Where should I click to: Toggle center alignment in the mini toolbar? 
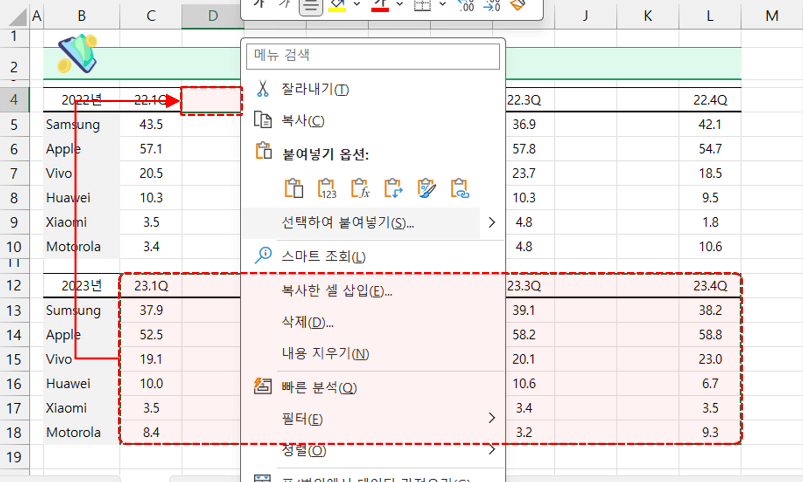[x=311, y=6]
